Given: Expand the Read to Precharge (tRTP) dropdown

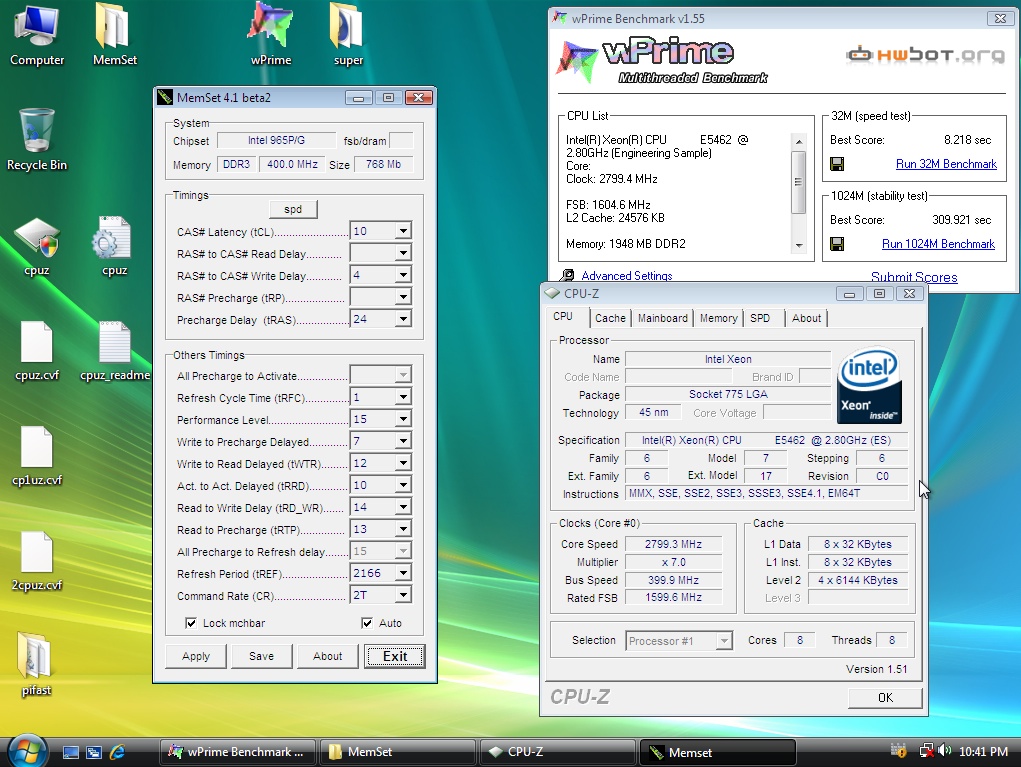Looking at the screenshot, I should point(404,529).
